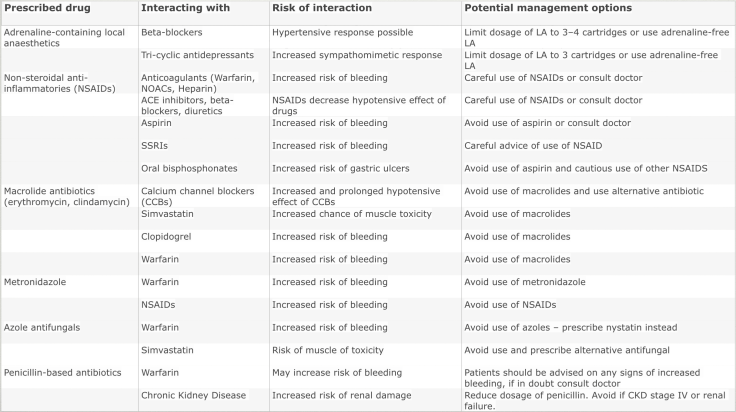Select the Anticoagulants (Warfarin, NOACs, Heparin) cell
This screenshot has width=736, height=412.
(x=199, y=83)
